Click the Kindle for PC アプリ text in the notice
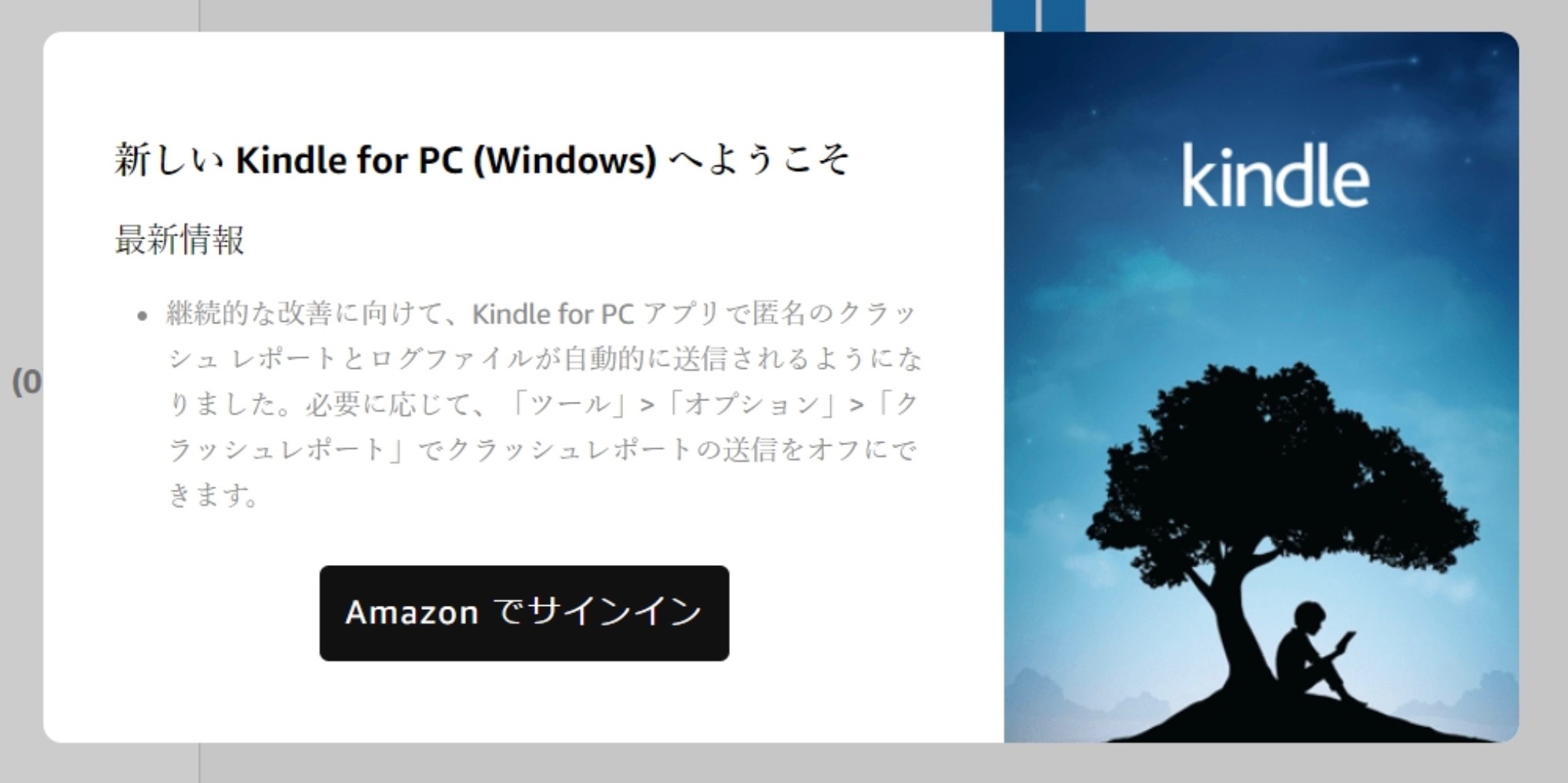The width and height of the screenshot is (1568, 783). [x=594, y=314]
